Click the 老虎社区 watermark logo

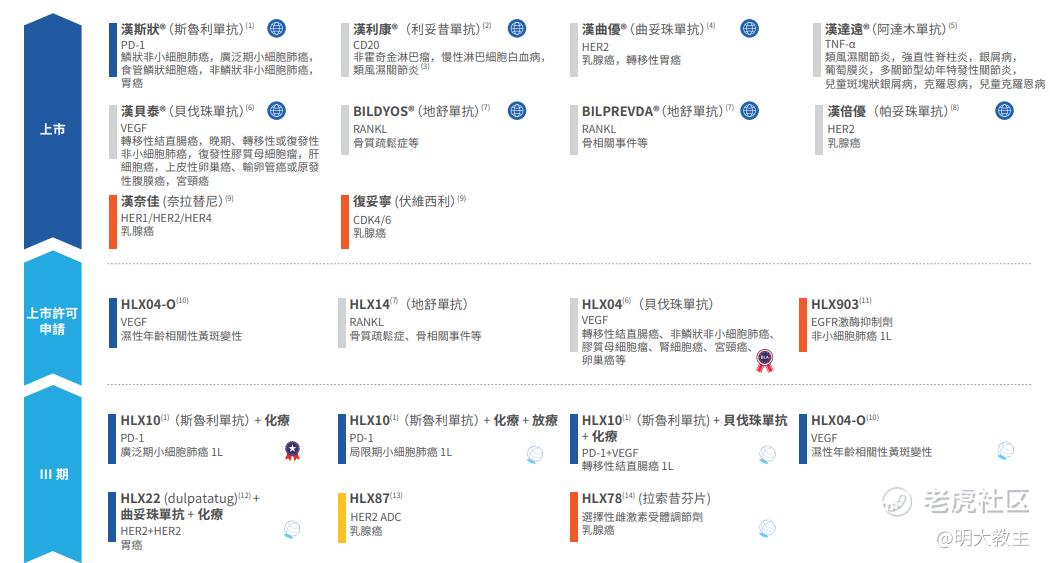956,501
